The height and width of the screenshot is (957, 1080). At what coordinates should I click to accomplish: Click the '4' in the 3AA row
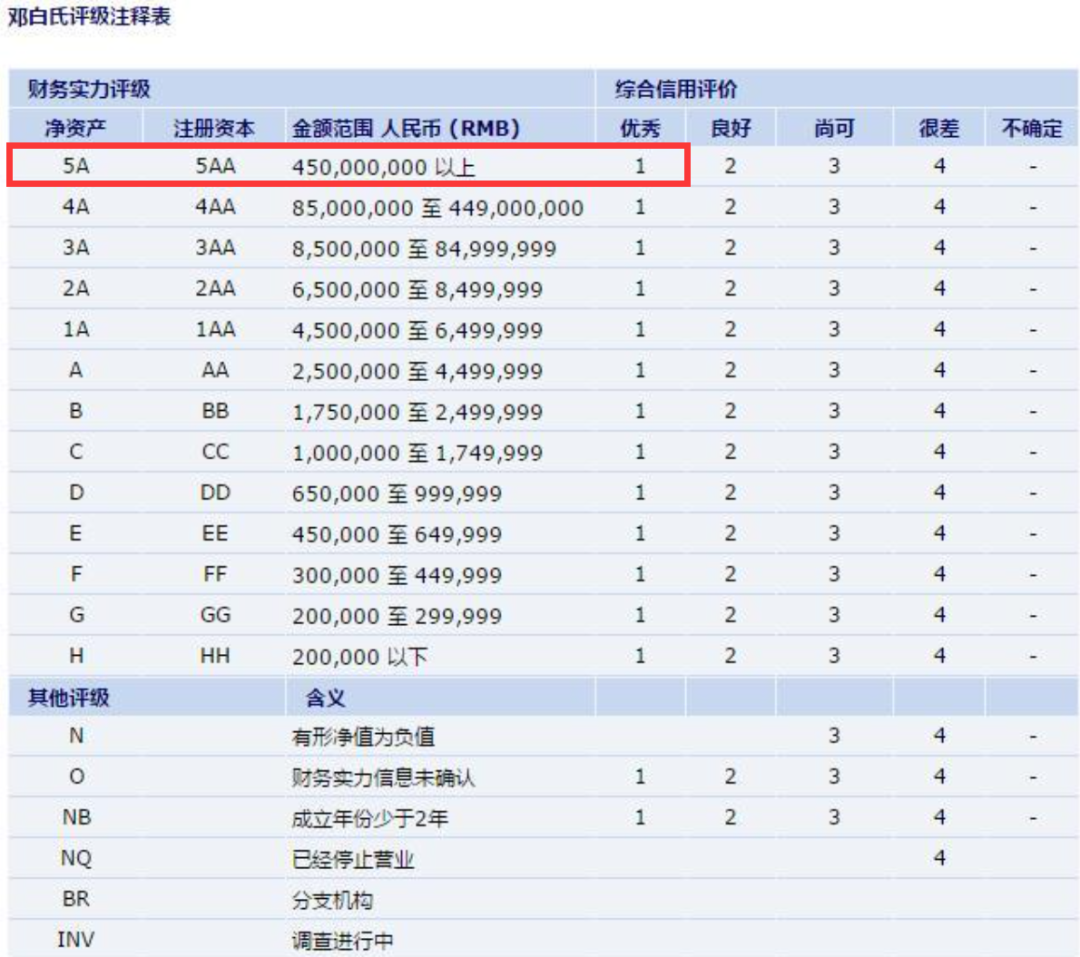[939, 247]
